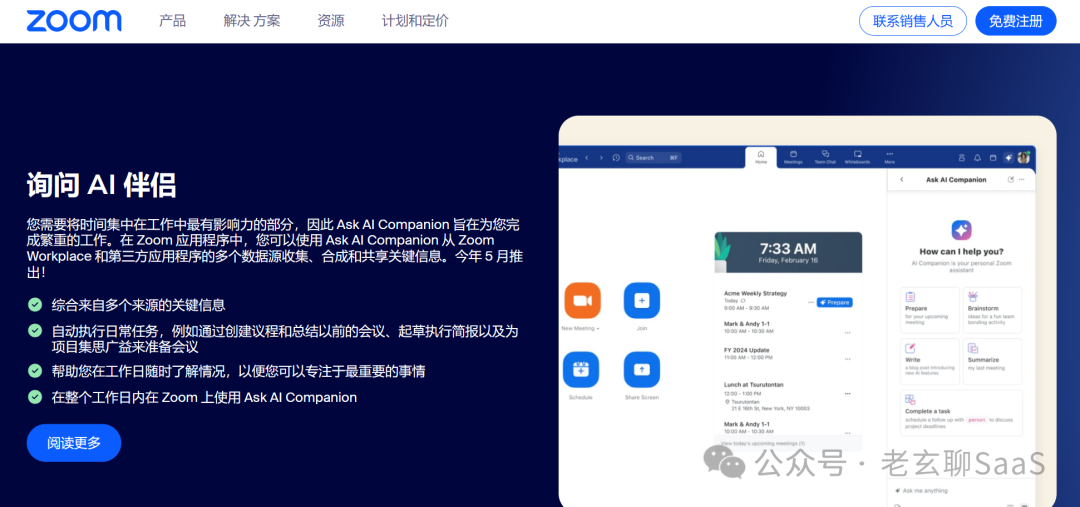Toggle the AI Companion sparkle icon in toolbar

pos(1008,158)
